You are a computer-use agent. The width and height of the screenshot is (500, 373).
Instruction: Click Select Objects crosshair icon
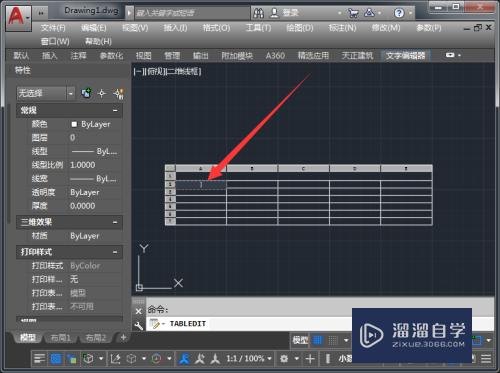pos(102,93)
